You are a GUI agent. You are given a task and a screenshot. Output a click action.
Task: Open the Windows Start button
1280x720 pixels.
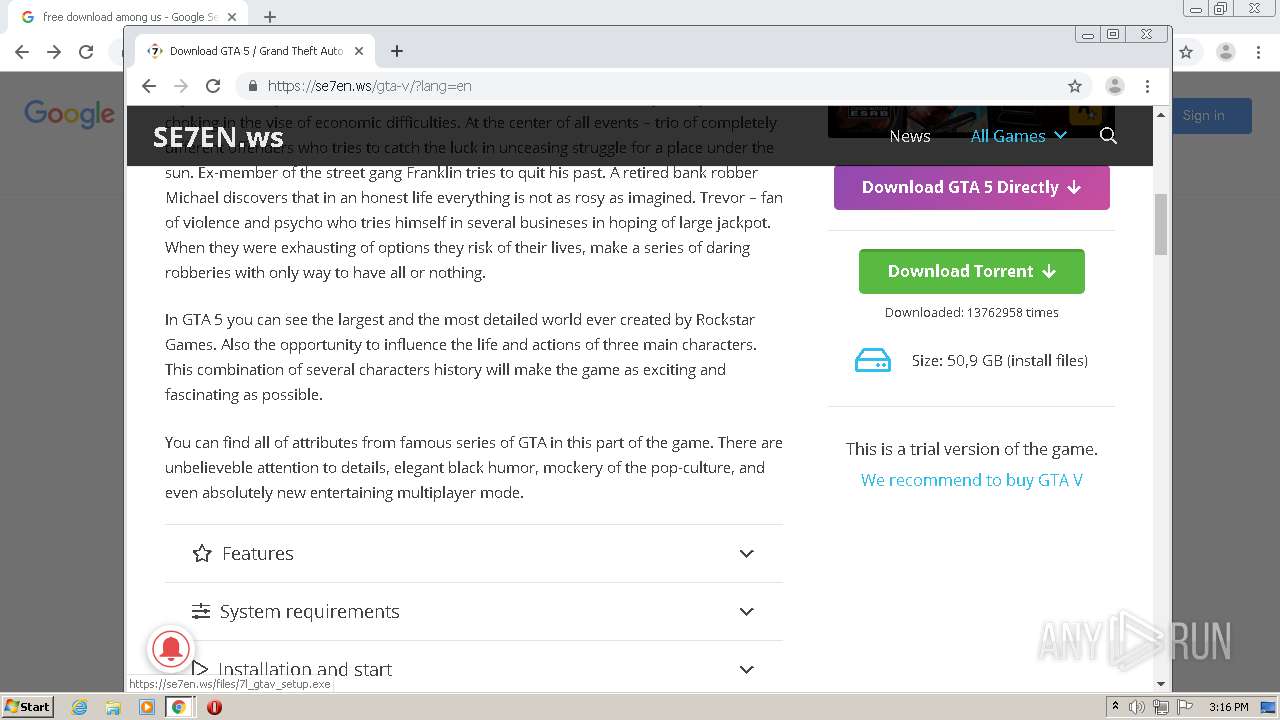pos(27,707)
